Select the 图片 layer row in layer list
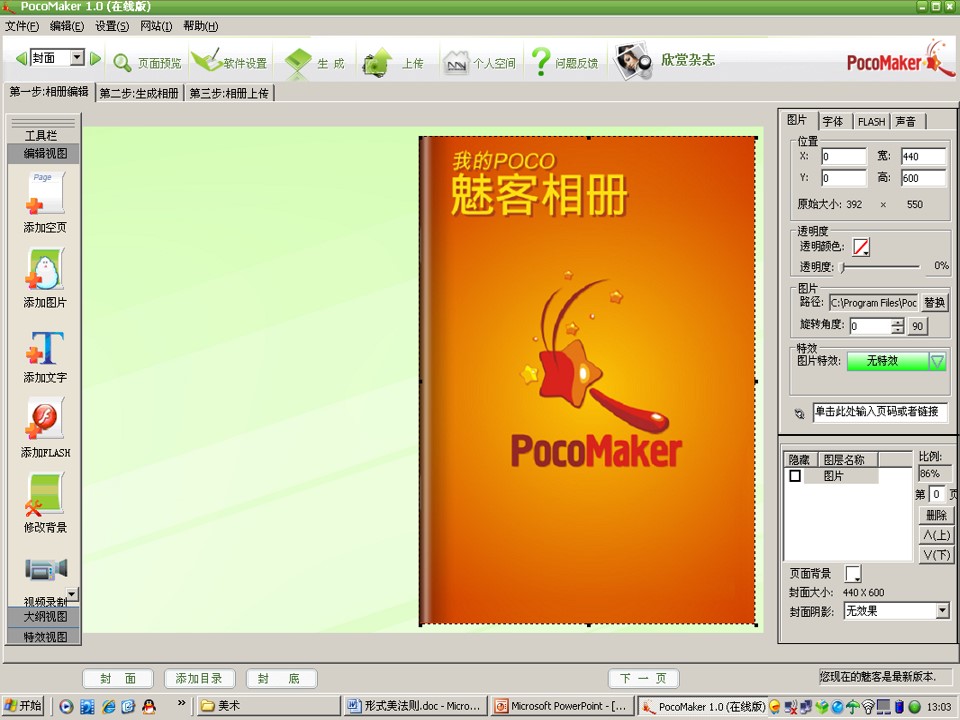The width and height of the screenshot is (960, 720). 833,476
